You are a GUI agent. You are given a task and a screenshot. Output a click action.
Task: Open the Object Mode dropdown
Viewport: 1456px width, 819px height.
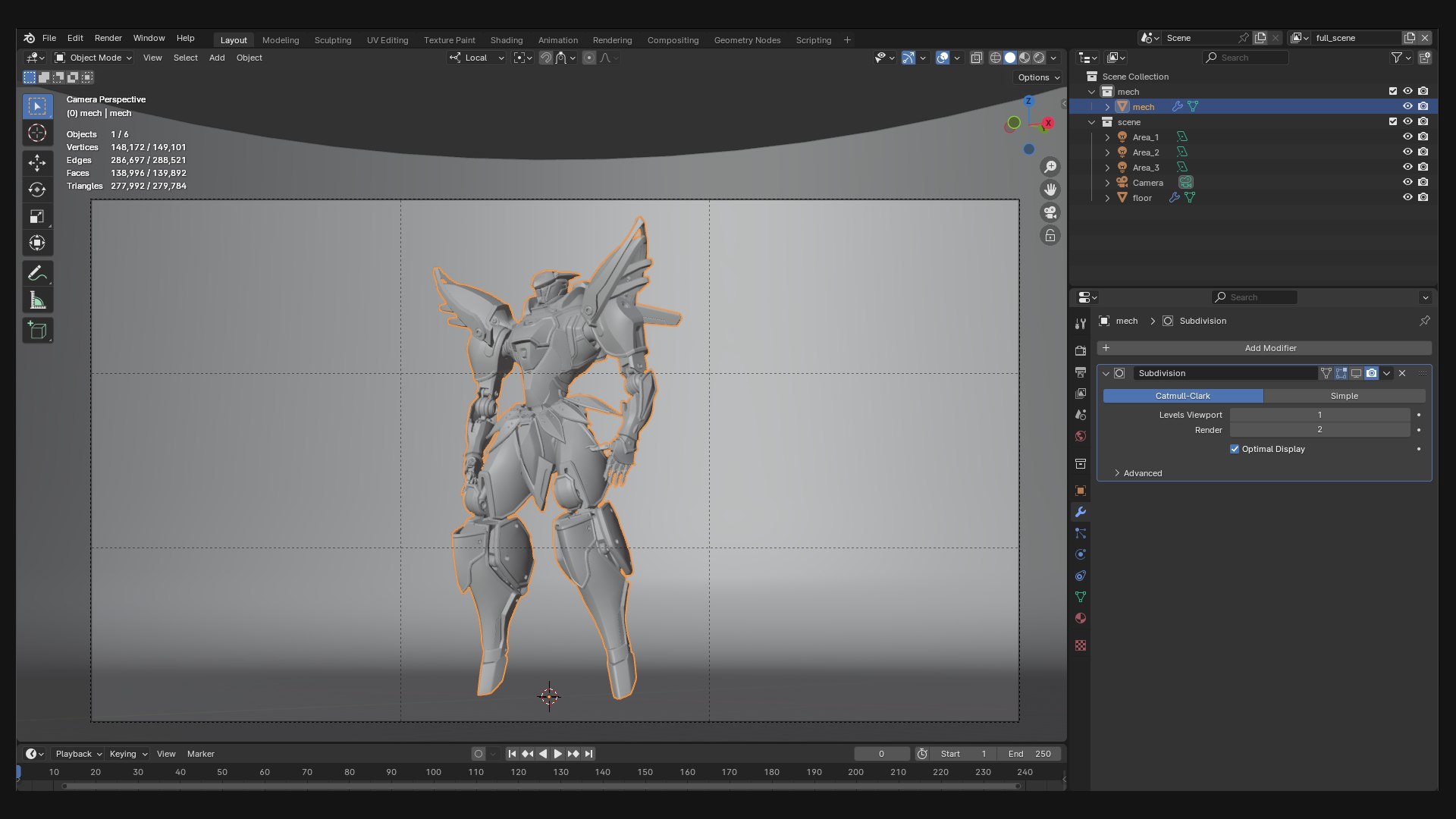(x=93, y=58)
